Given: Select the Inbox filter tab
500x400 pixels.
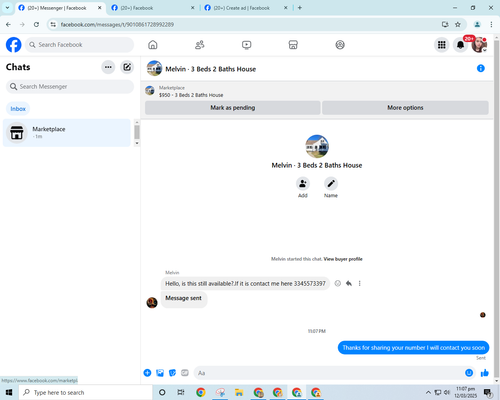Looking at the screenshot, I should pyautogui.click(x=18, y=109).
